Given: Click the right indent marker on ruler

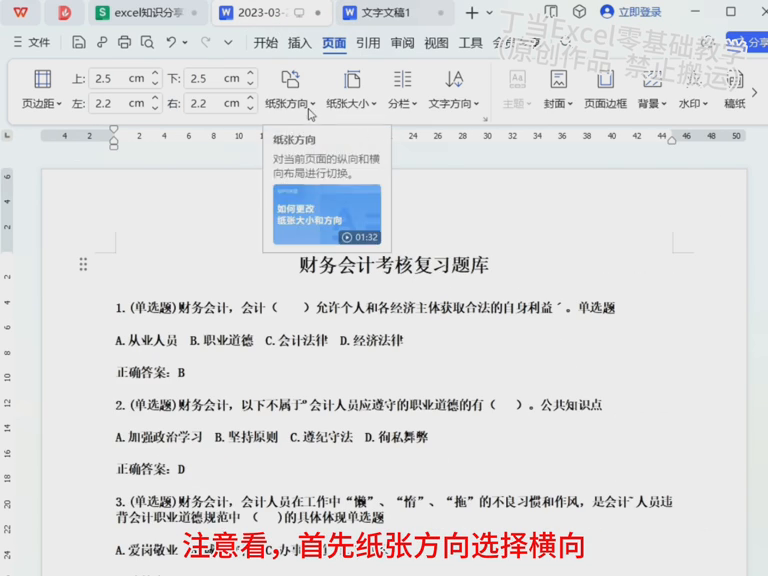Looking at the screenshot, I should [672, 141].
